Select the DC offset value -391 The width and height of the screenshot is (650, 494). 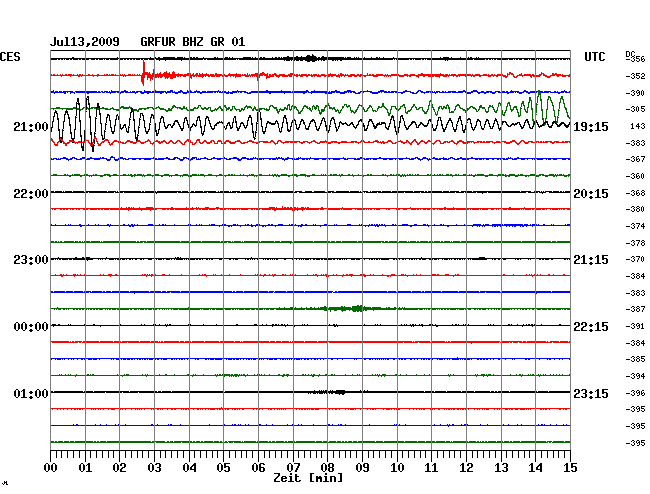[x=635, y=326]
